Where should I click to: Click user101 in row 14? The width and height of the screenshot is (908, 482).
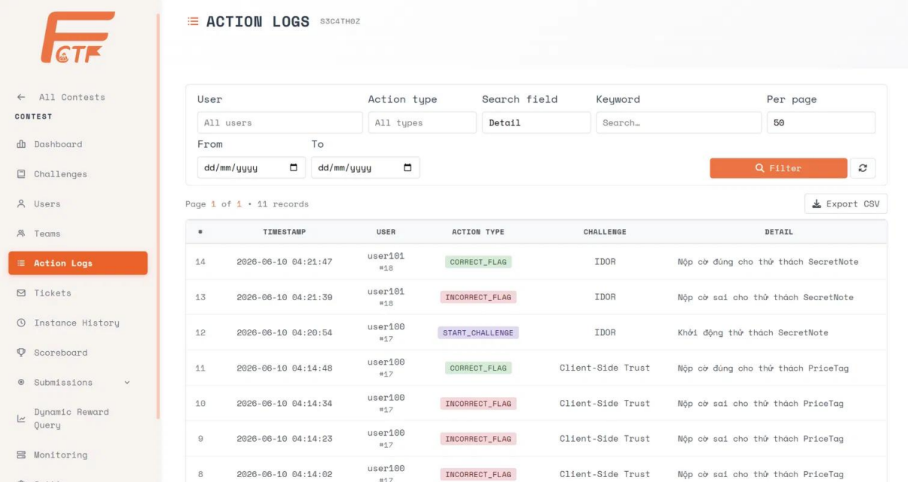tap(386, 256)
